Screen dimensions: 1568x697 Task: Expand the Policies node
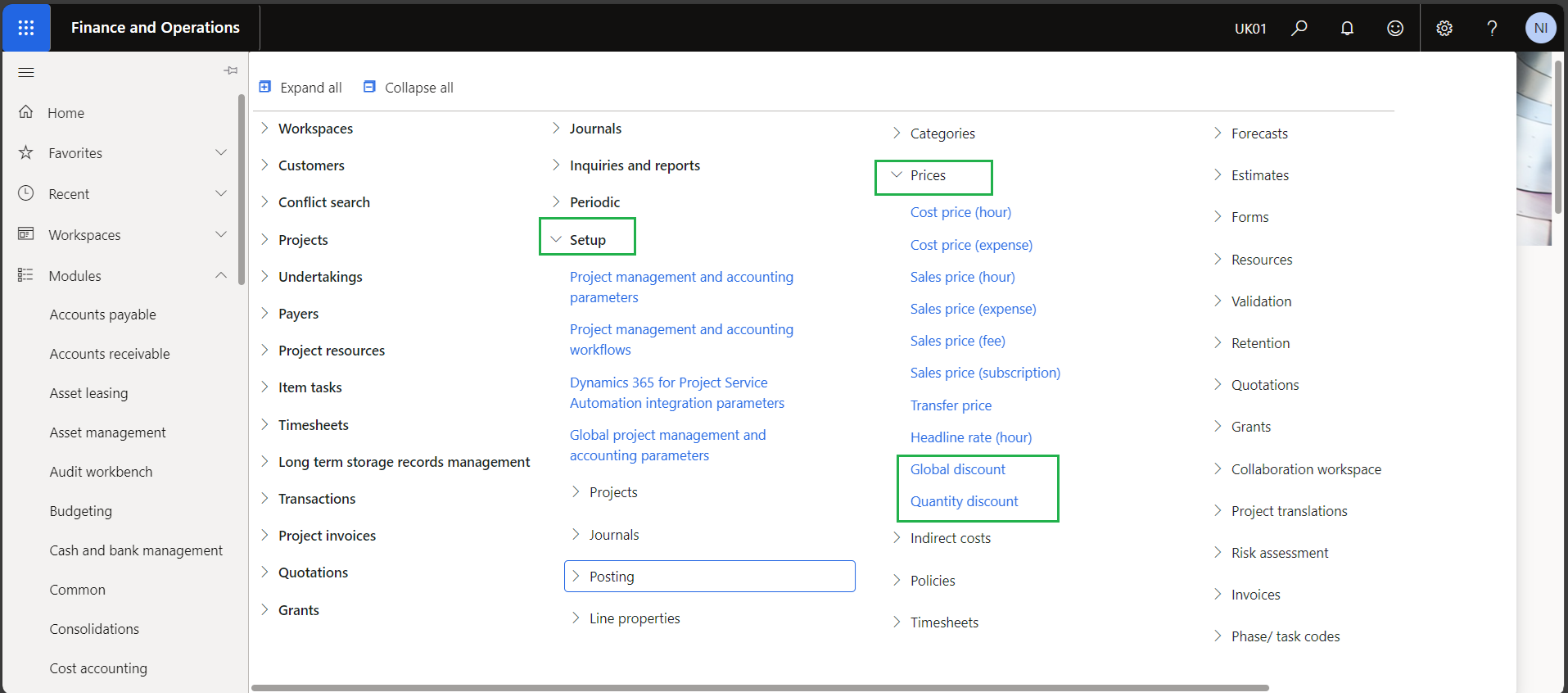coord(897,580)
